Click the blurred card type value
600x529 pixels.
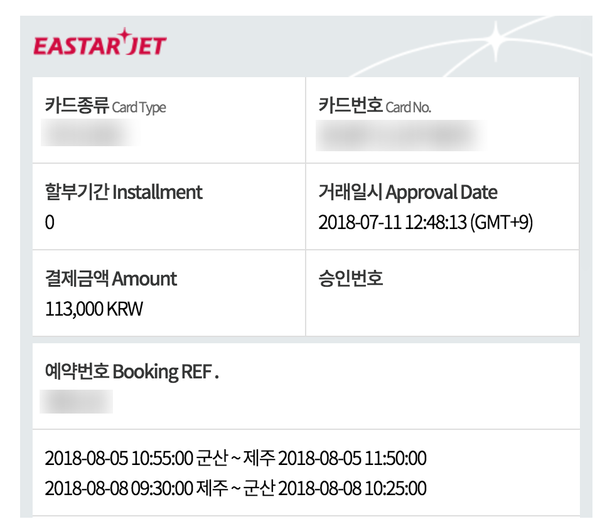pos(90,132)
